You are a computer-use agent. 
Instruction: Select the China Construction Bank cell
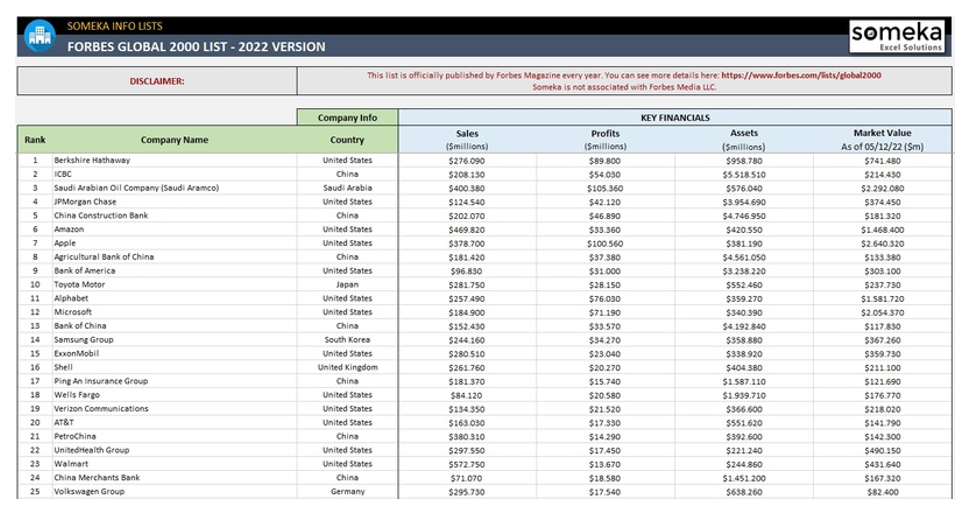tap(174, 215)
